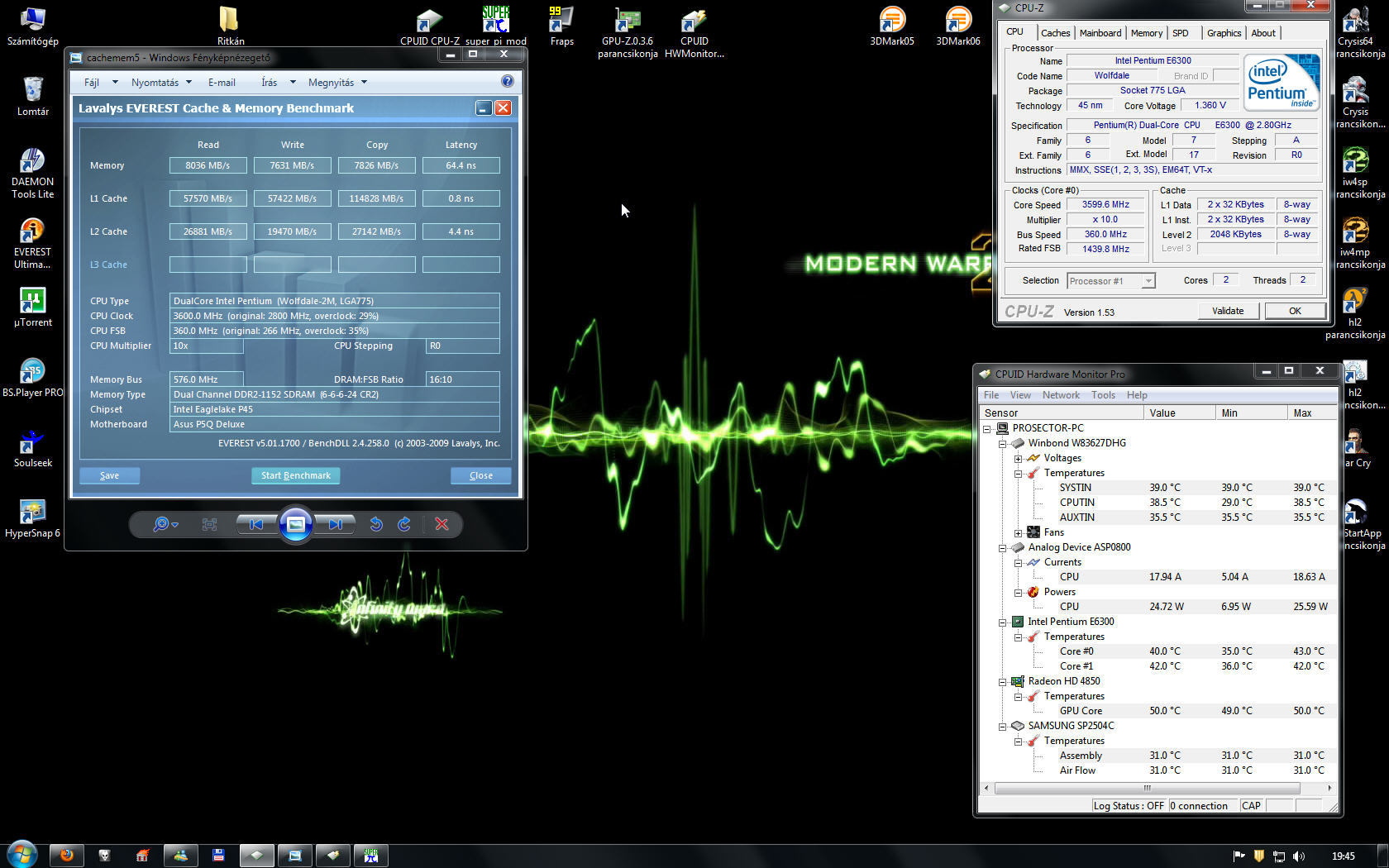Launch the Fraps desktop shortcut
The height and width of the screenshot is (868, 1389).
[x=561, y=26]
